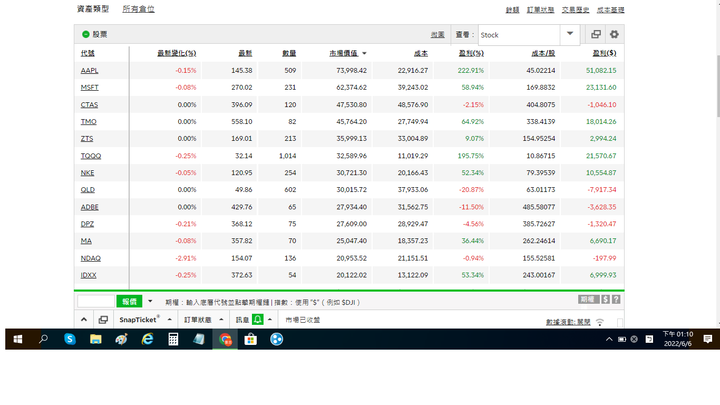
Task: Sort by 數量 quantity column header
Action: click(289, 53)
